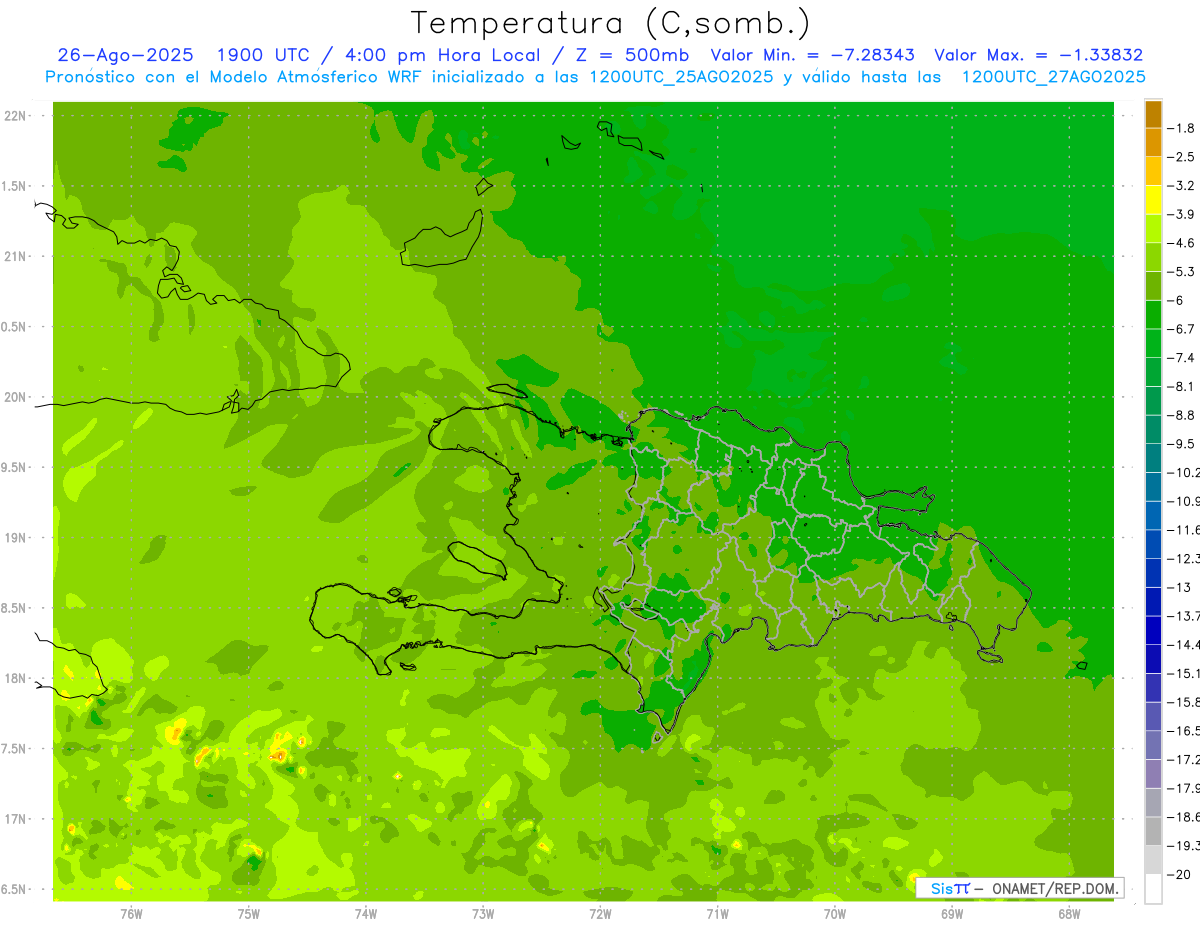This screenshot has width=1200, height=927.
Task: Click the 'Valor Min. = -7.28343' value
Action: point(814,55)
